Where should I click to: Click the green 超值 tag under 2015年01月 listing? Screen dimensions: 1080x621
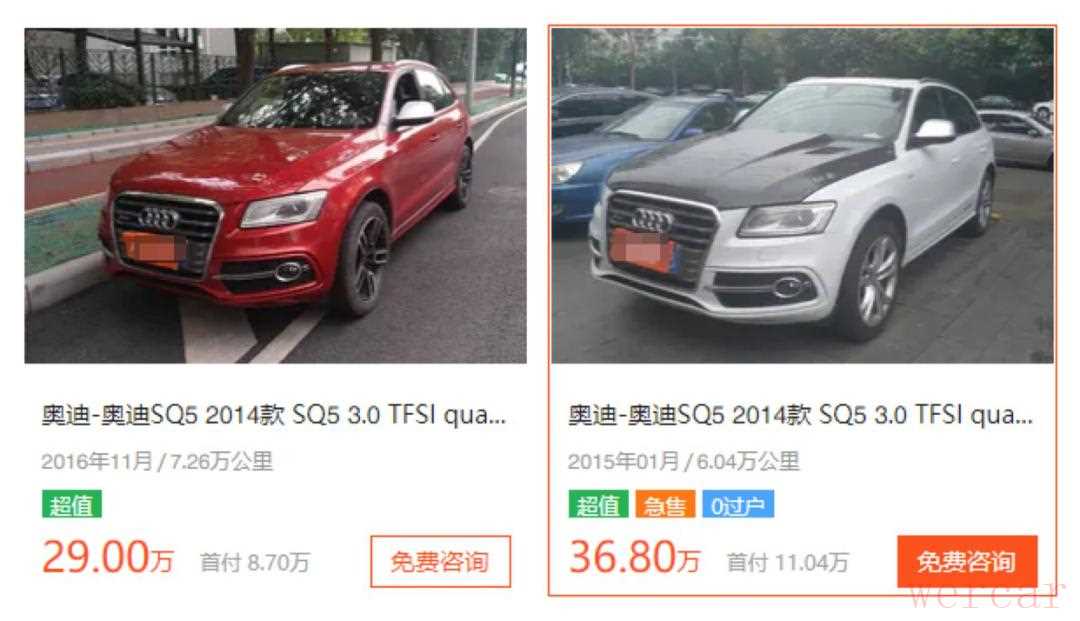pos(599,505)
